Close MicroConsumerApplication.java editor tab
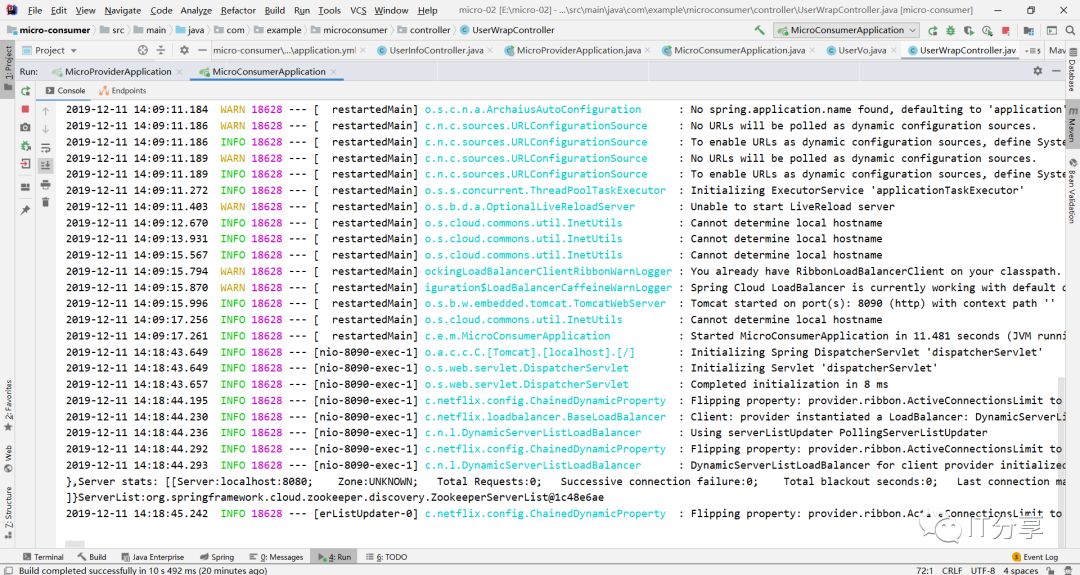 (814, 50)
